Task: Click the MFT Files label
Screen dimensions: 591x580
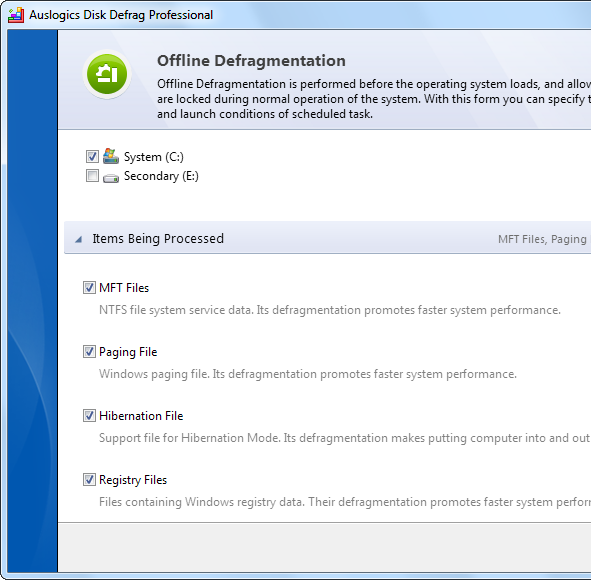Action: tap(124, 288)
